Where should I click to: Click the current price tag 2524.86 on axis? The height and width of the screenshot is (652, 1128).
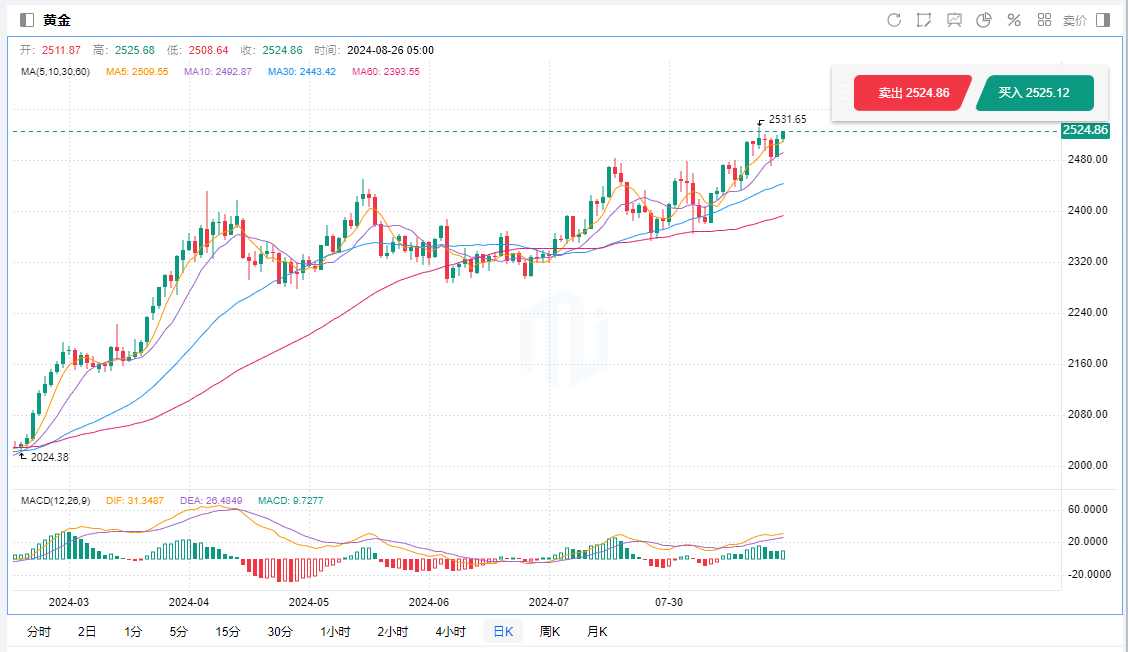[x=1085, y=130]
